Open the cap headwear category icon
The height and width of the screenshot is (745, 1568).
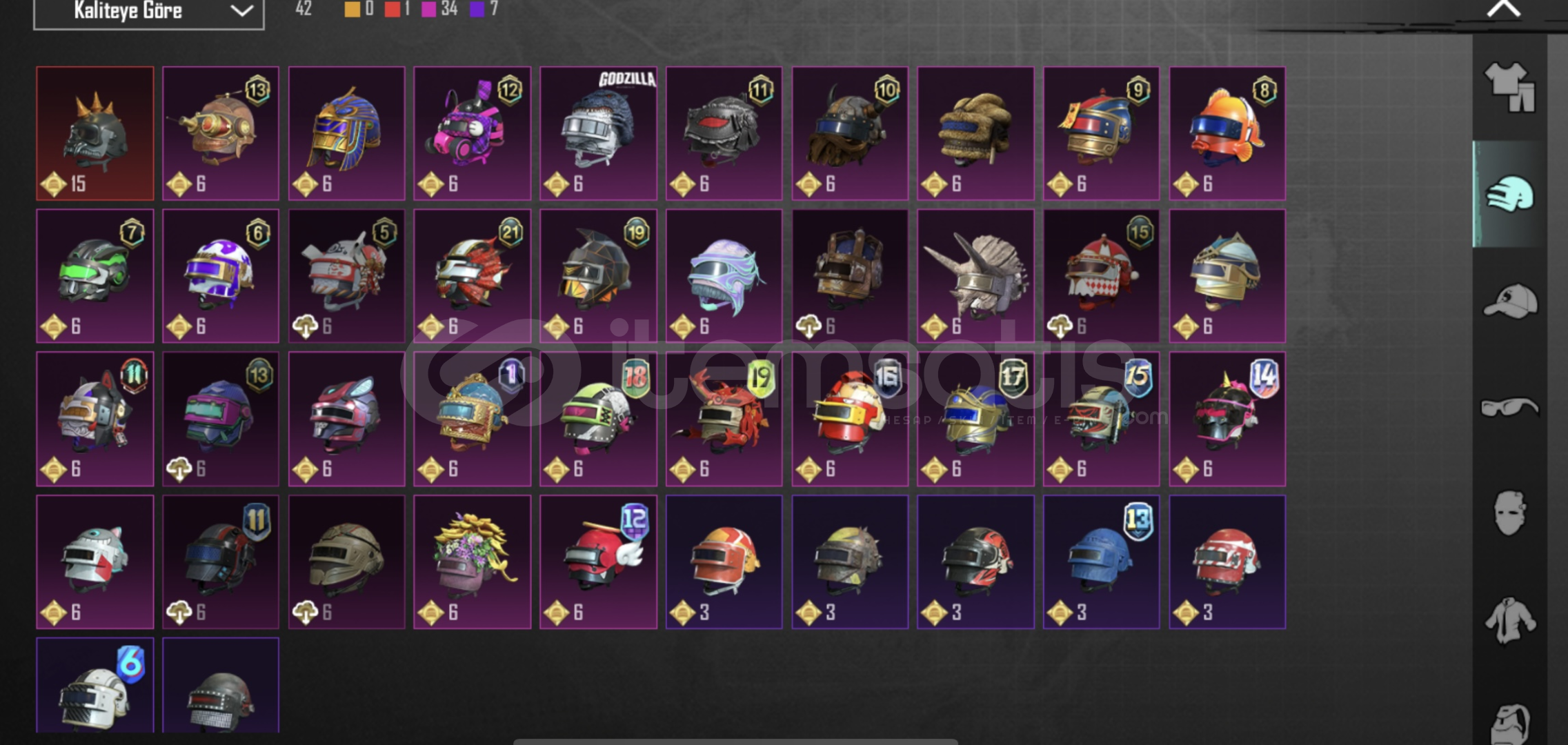pos(1510,301)
